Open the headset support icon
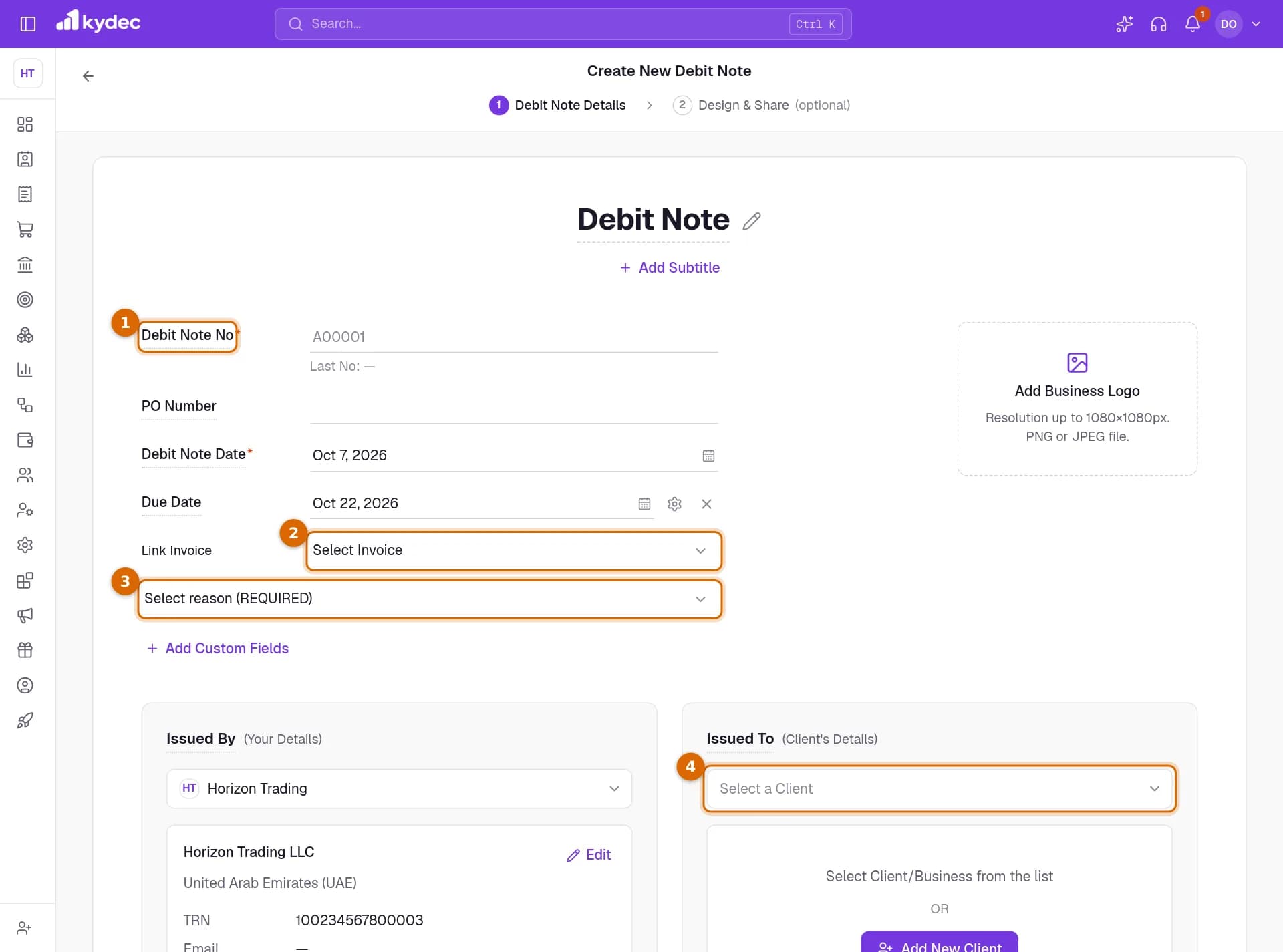Image resolution: width=1283 pixels, height=952 pixels. tap(1159, 24)
